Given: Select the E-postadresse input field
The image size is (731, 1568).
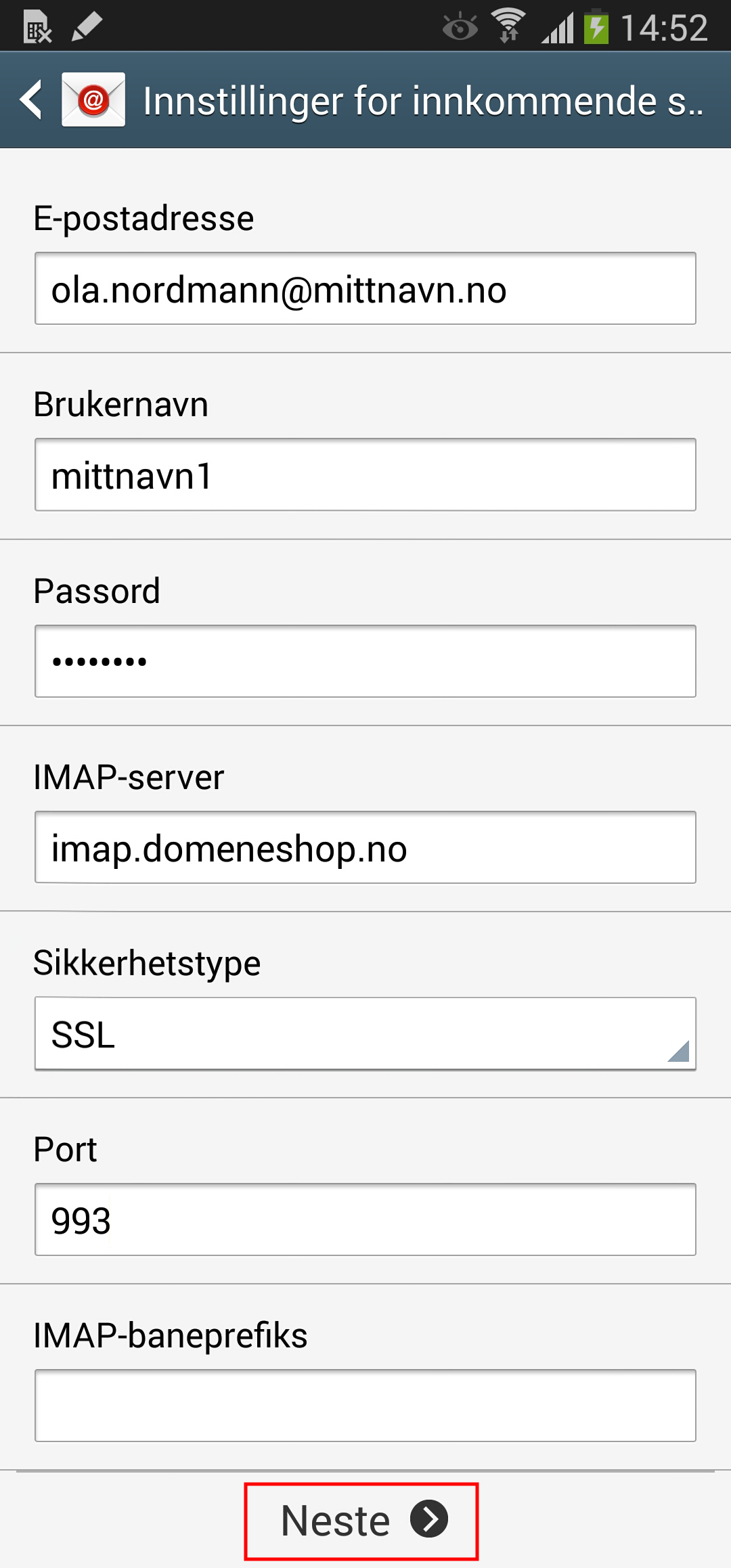Looking at the screenshot, I should [365, 288].
